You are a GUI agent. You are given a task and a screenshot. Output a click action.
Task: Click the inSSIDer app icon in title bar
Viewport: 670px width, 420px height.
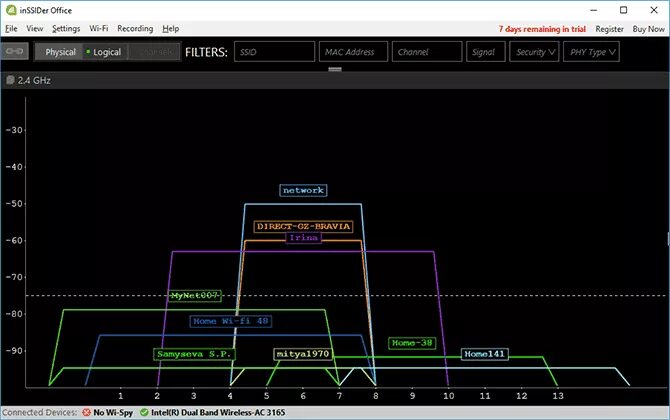[x=11, y=10]
